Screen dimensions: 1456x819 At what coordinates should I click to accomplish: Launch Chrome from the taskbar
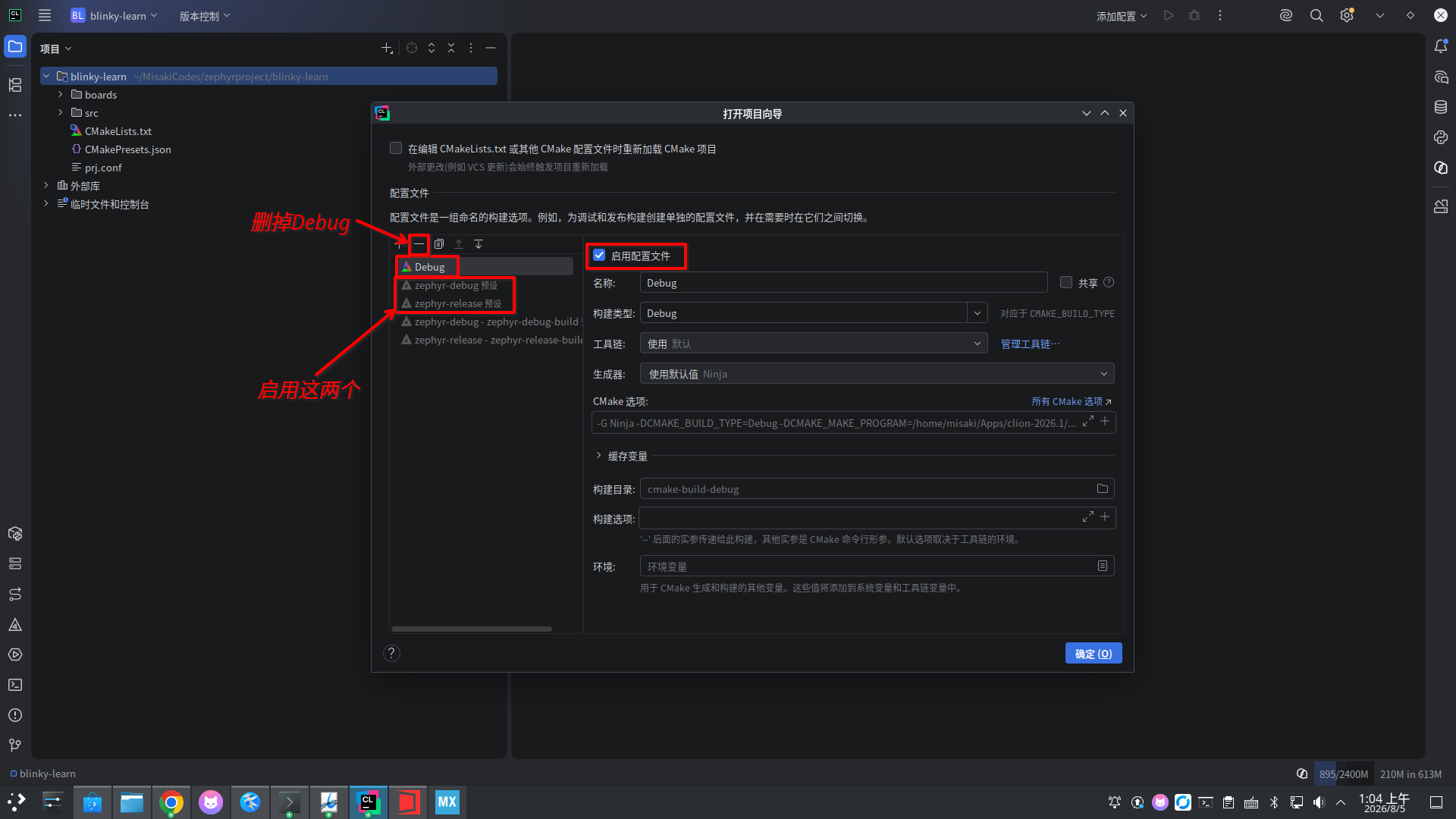click(171, 802)
